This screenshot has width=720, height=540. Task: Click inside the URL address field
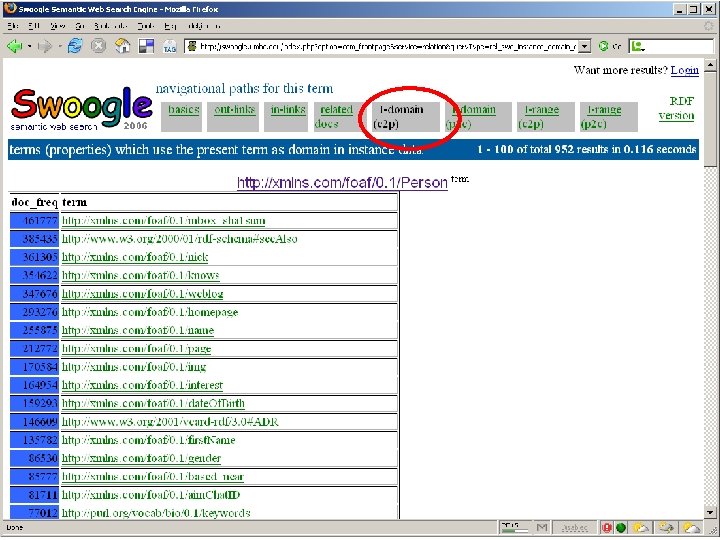tap(388, 46)
